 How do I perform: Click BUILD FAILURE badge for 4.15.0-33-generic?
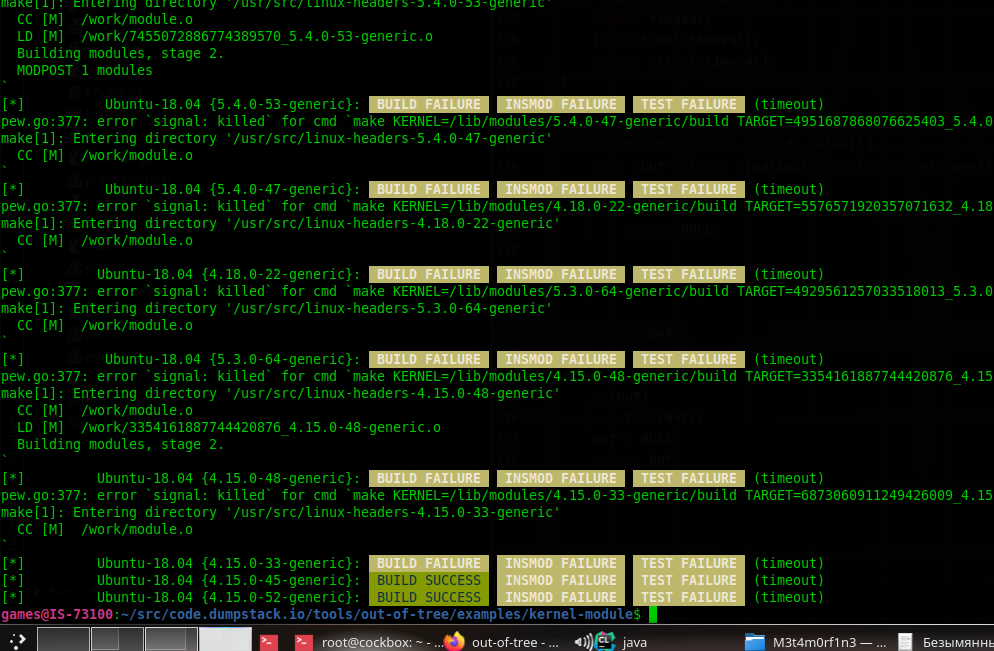(x=429, y=563)
